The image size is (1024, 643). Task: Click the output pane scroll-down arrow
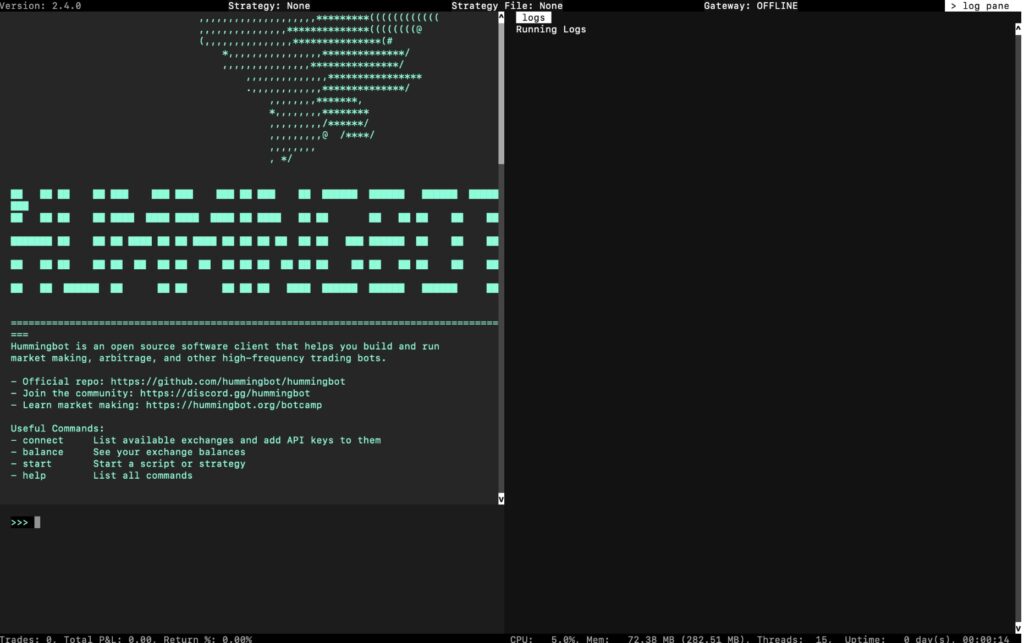click(x=501, y=499)
